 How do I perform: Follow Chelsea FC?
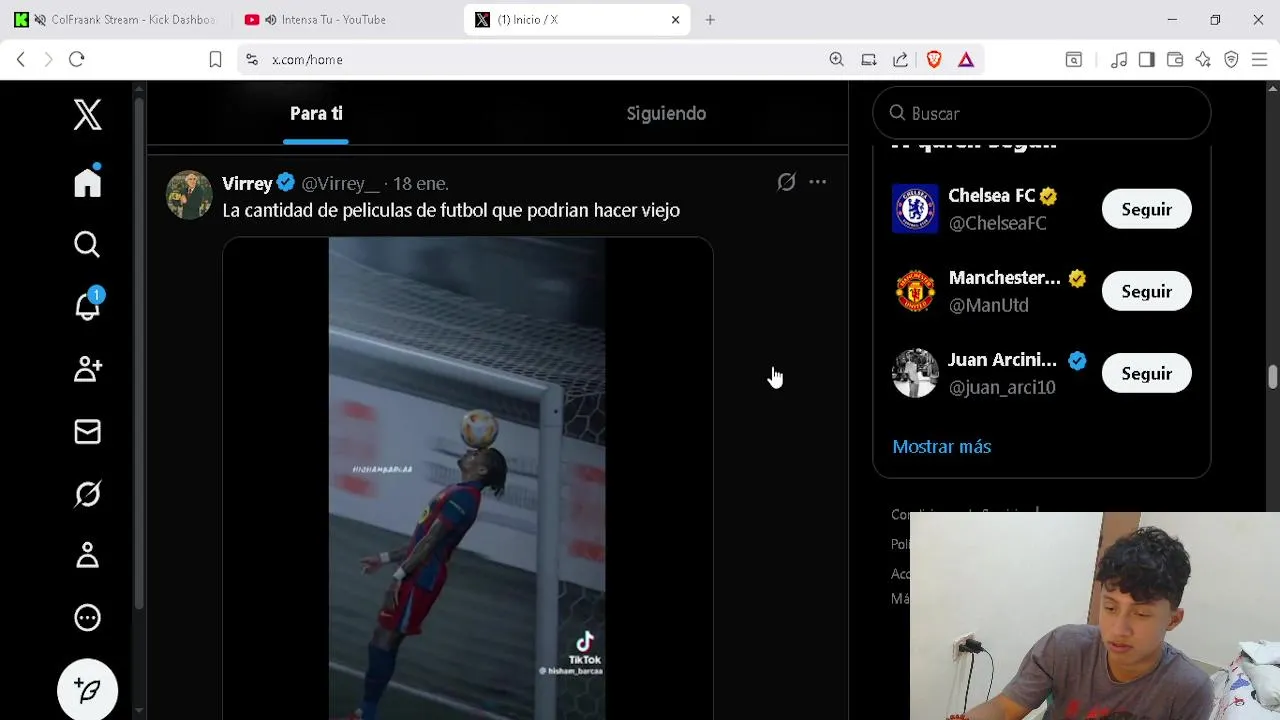[x=1146, y=209]
